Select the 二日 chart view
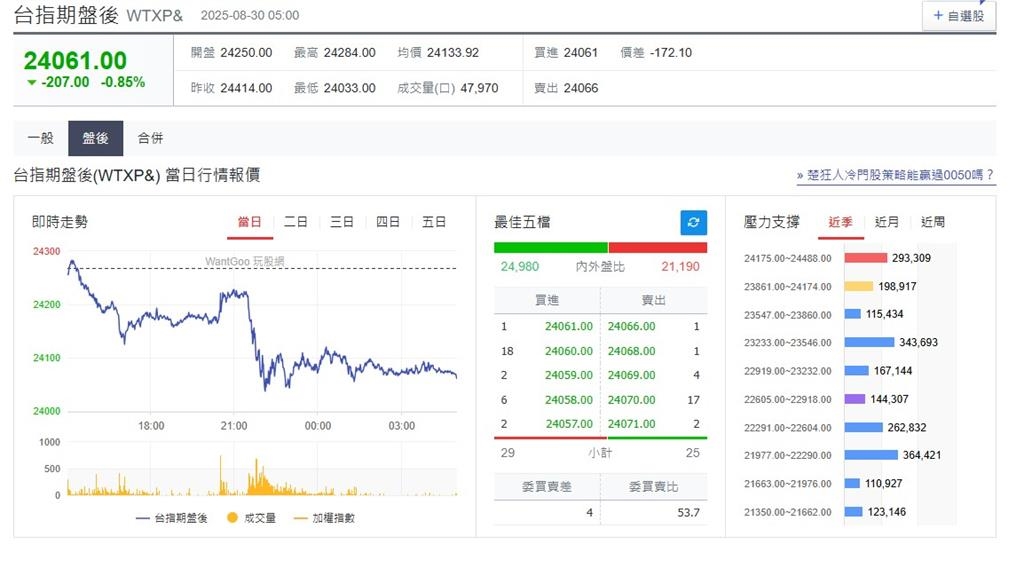Image resolution: width=1024 pixels, height=576 pixels. tap(295, 222)
